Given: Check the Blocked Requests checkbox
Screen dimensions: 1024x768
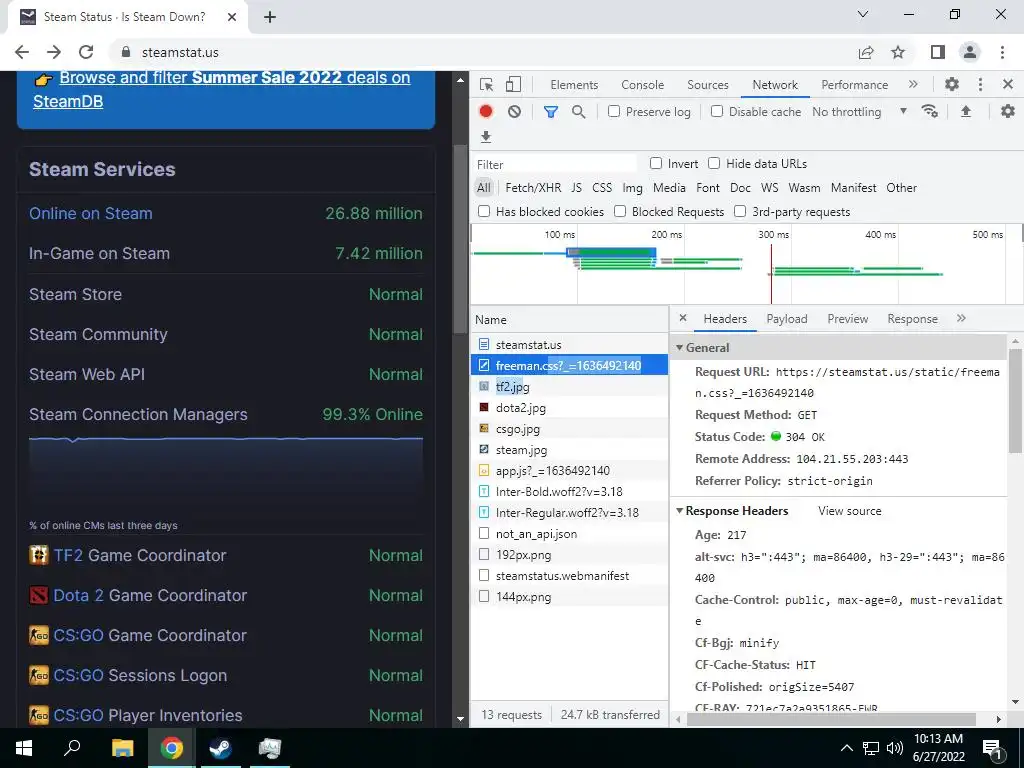Looking at the screenshot, I should pyautogui.click(x=620, y=211).
